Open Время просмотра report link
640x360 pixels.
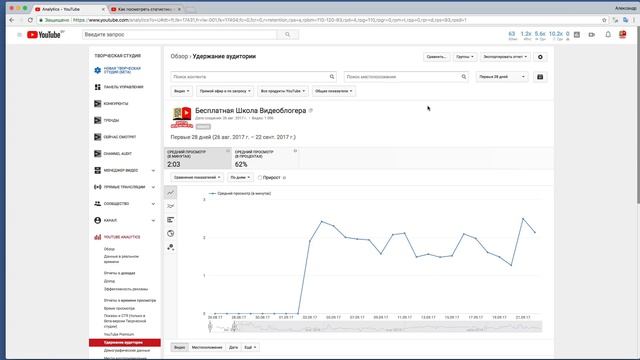[x=119, y=309]
